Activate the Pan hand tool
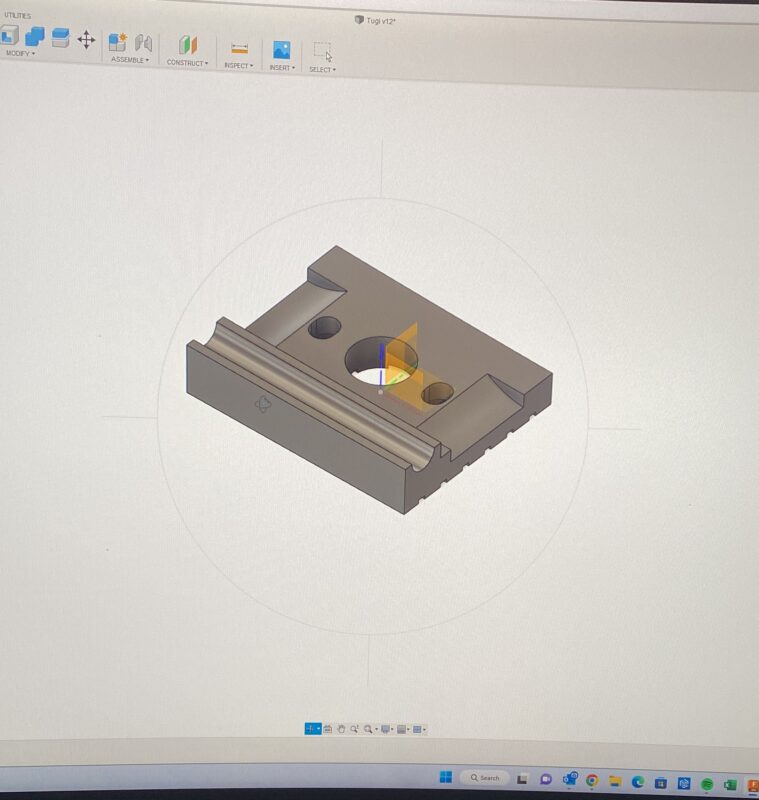Screen dimensions: 759x800 (x=341, y=729)
